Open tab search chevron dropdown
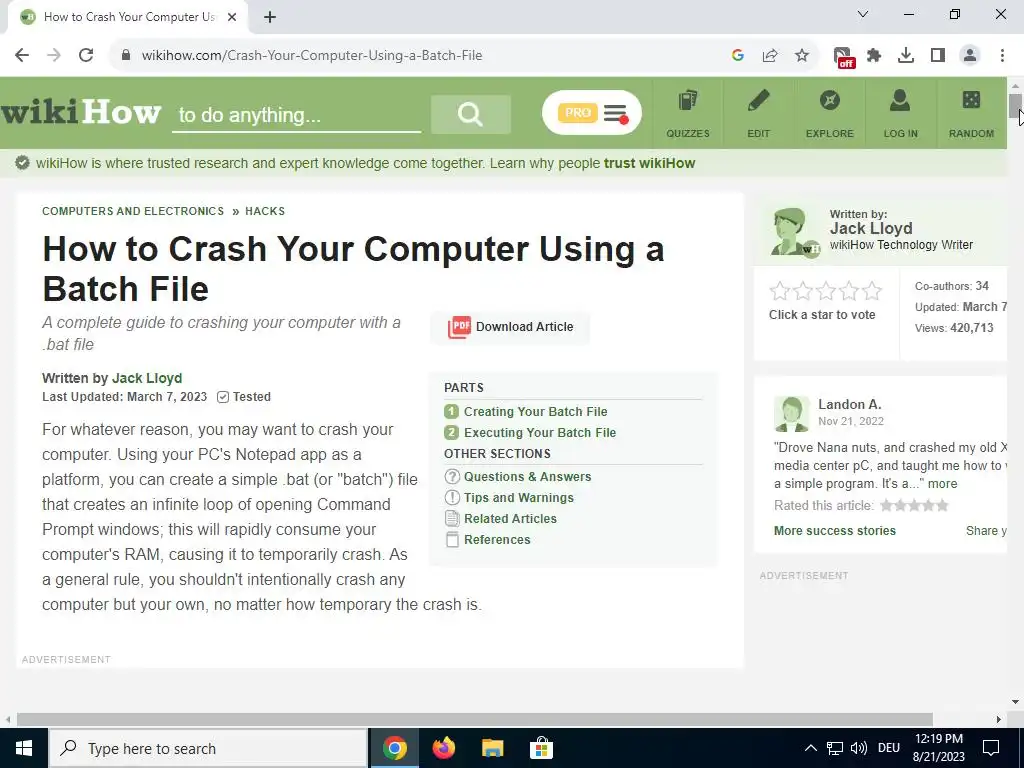 (x=863, y=14)
